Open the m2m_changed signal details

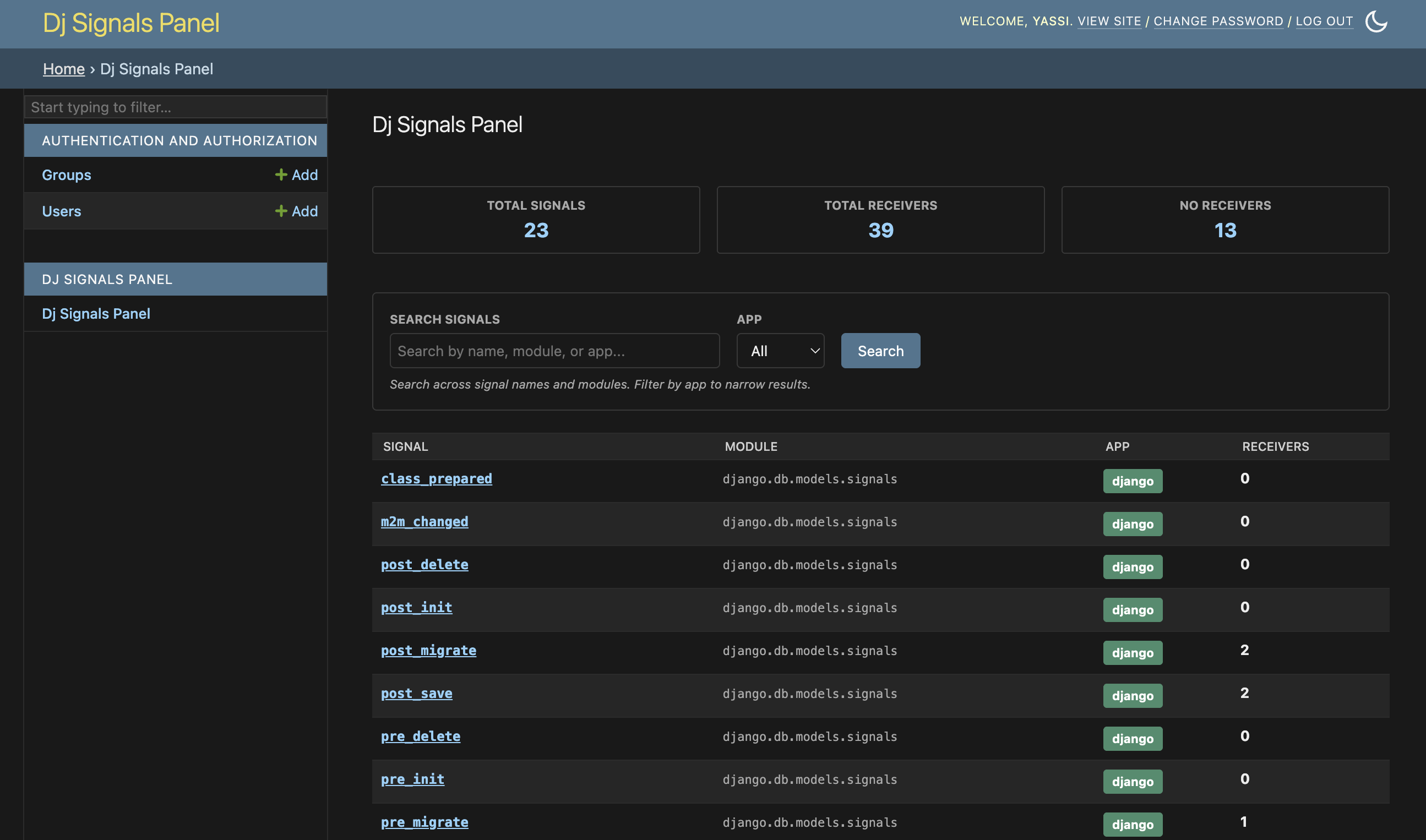[x=424, y=522]
